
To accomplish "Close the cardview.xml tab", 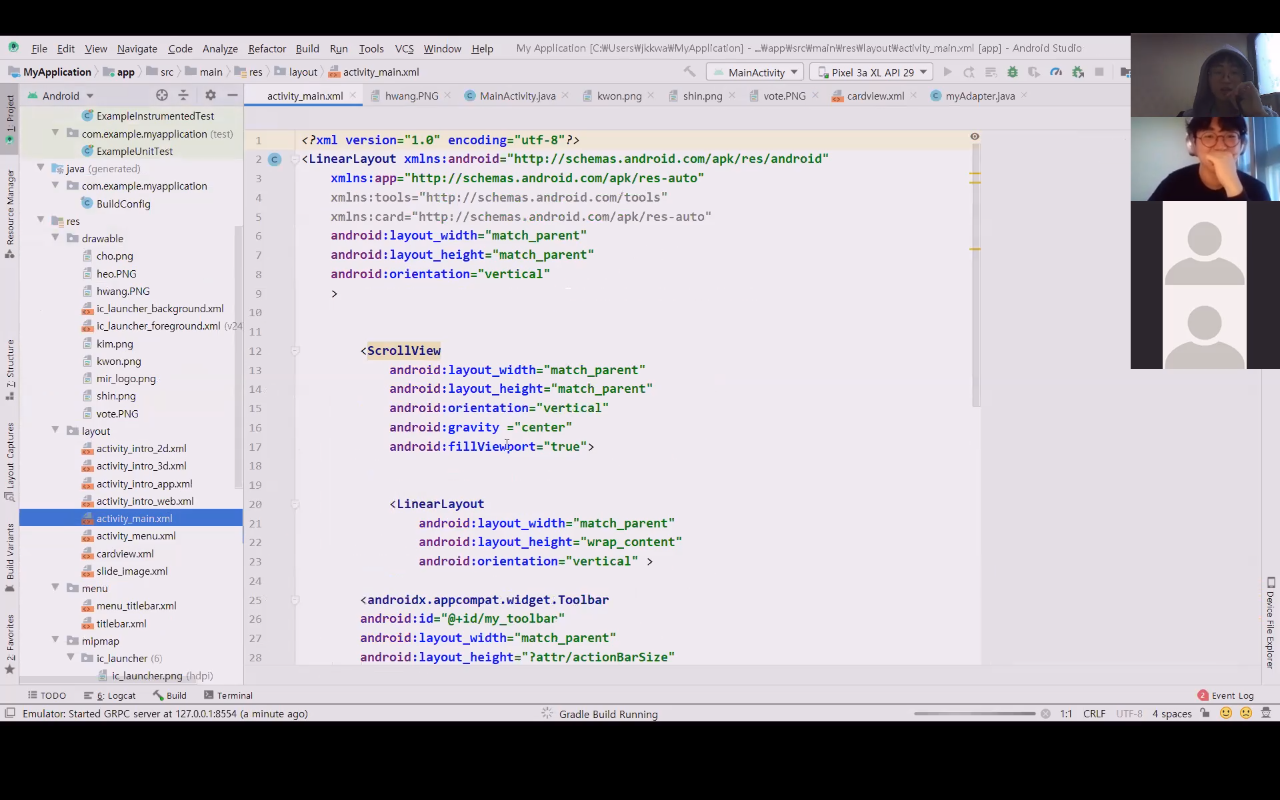I will (915, 96).
